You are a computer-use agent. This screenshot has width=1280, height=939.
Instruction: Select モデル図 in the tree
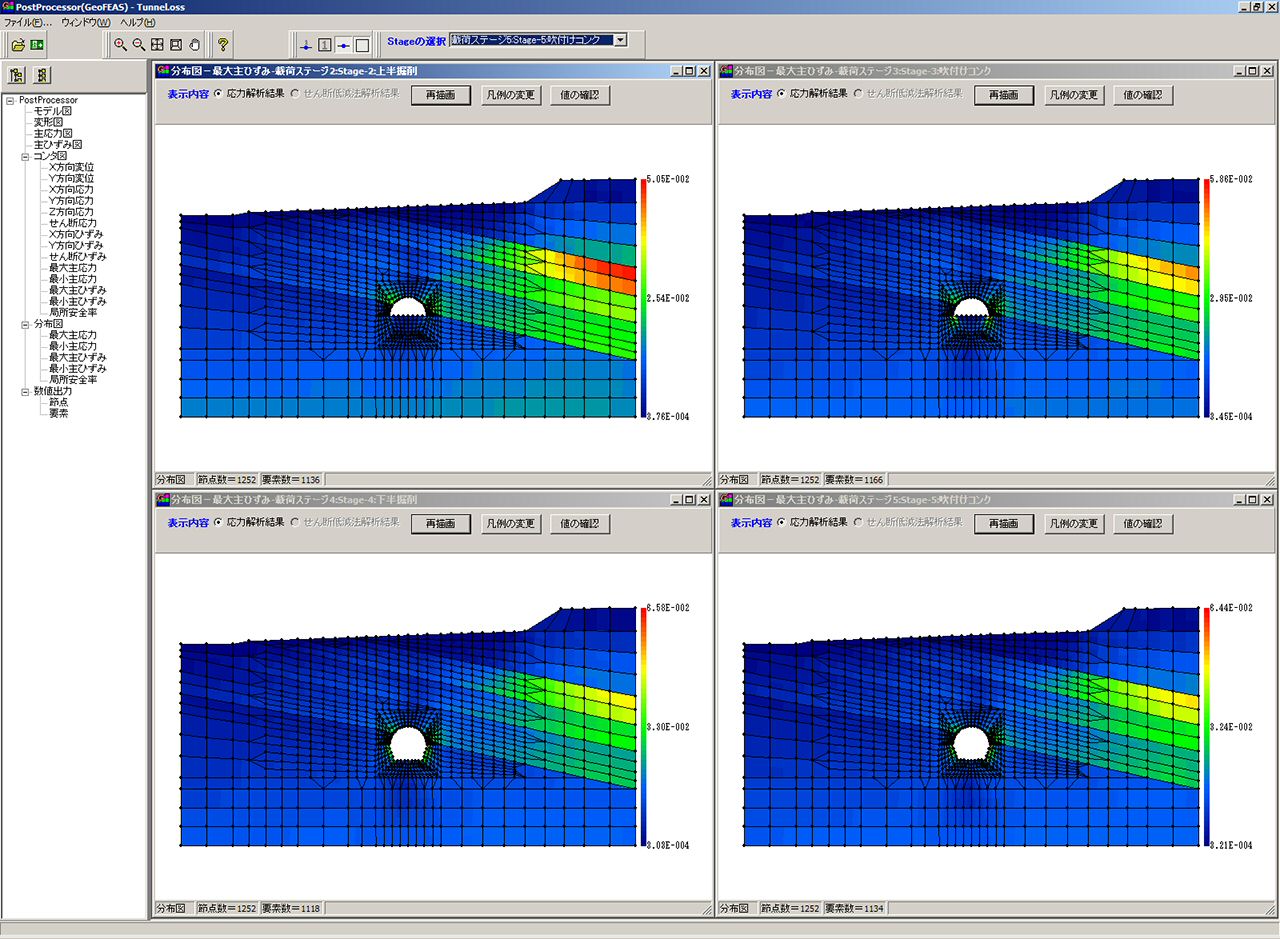pyautogui.click(x=54, y=111)
